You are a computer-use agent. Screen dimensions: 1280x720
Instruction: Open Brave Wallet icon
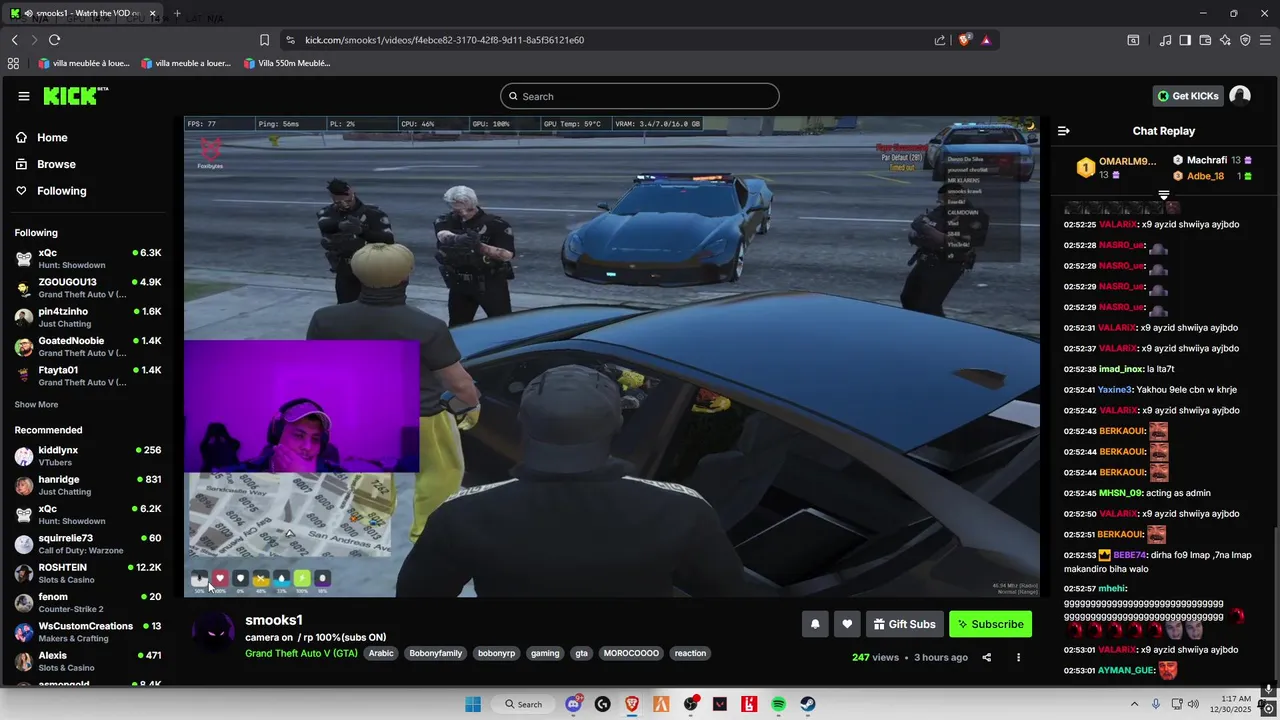[x=1205, y=40]
